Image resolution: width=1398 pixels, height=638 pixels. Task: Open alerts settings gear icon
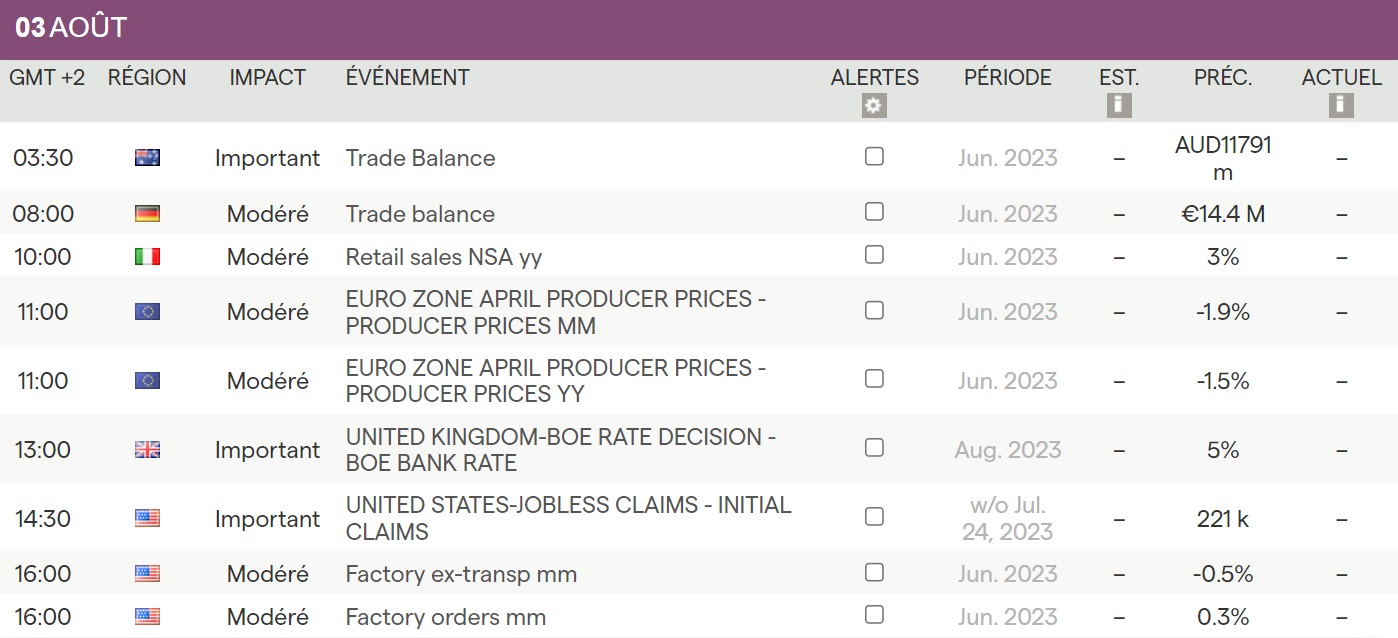pos(874,105)
